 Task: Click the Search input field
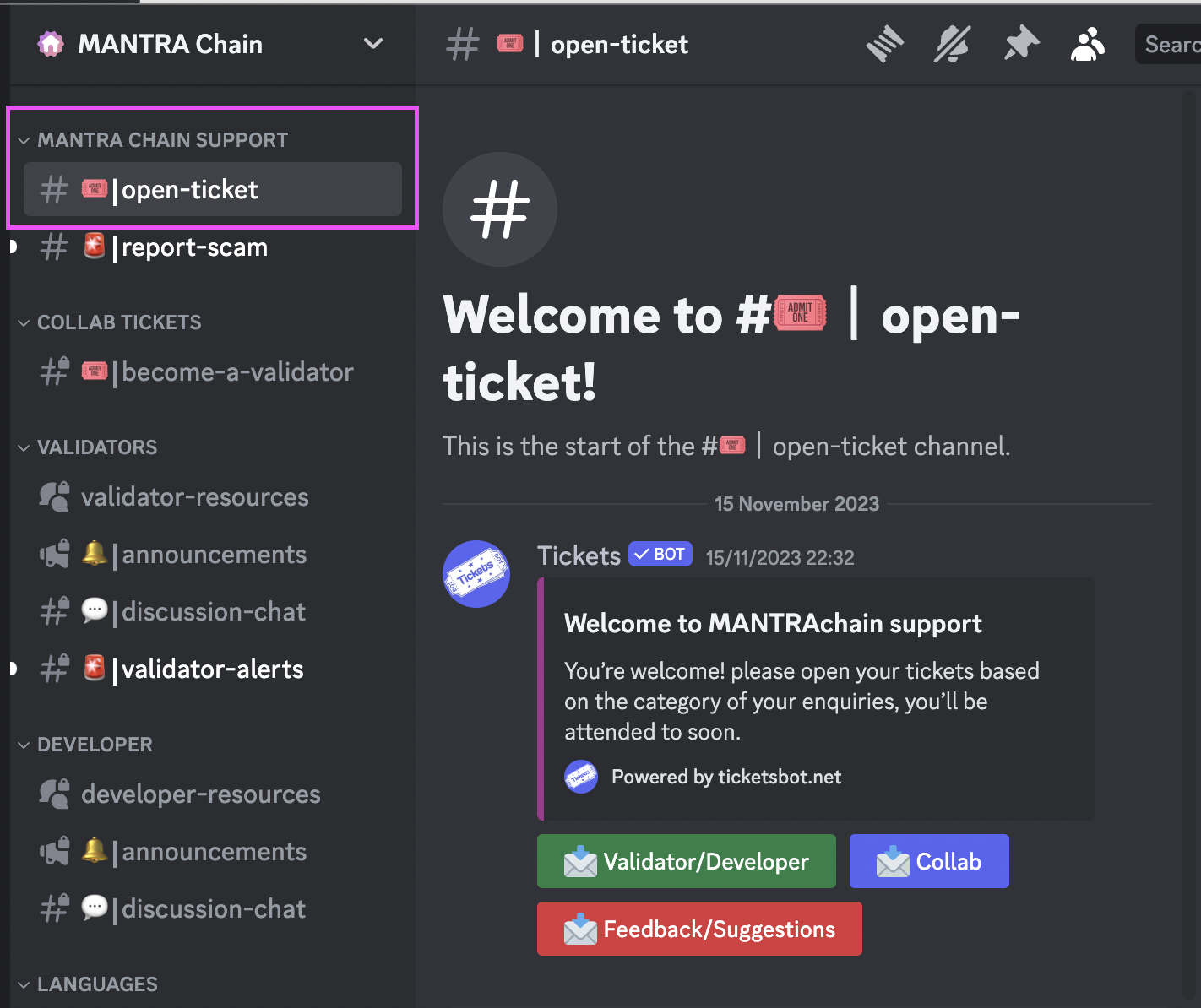1171,44
